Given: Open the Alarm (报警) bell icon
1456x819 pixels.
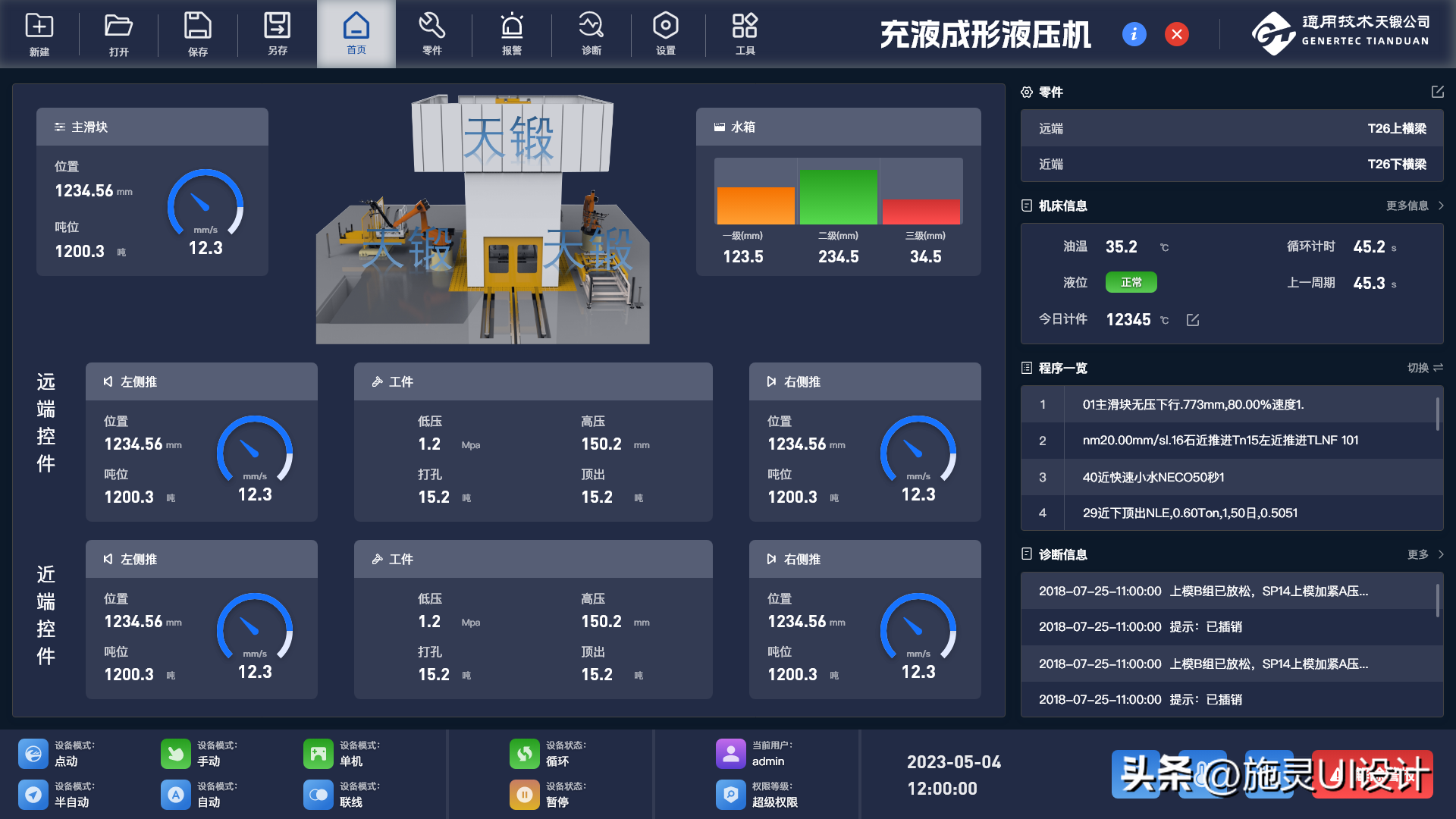Looking at the screenshot, I should [512, 27].
